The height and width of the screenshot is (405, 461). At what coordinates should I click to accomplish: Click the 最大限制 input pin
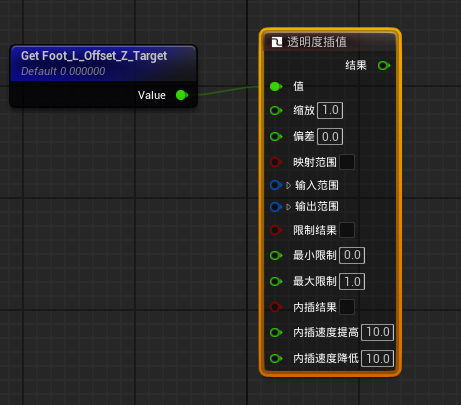[x=276, y=282]
